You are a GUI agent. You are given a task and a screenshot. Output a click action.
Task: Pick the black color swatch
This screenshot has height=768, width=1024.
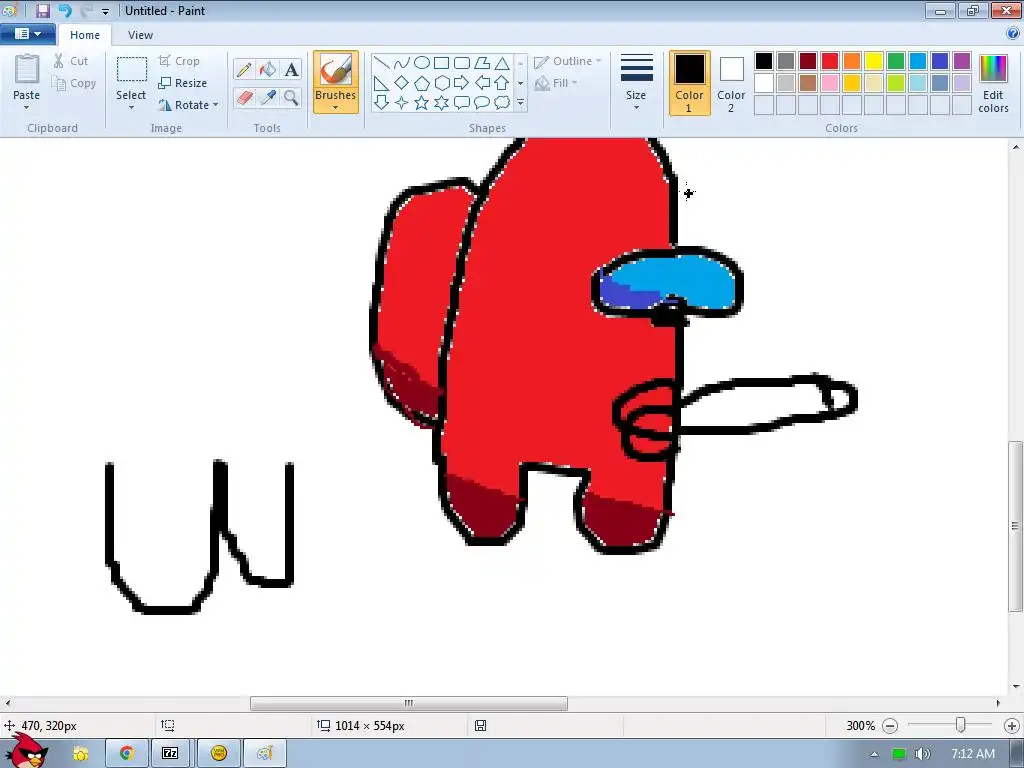(764, 61)
